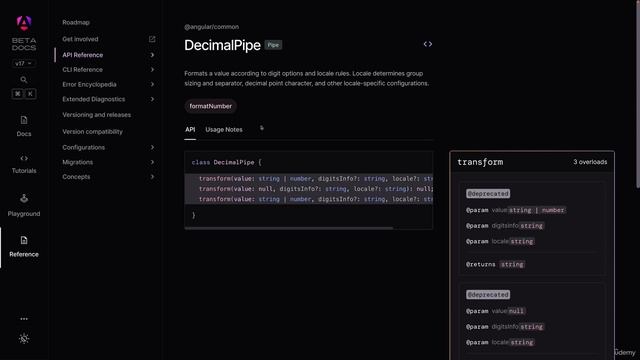Click the third transform overload code line
The height and width of the screenshot is (360, 640).
pos(309,199)
